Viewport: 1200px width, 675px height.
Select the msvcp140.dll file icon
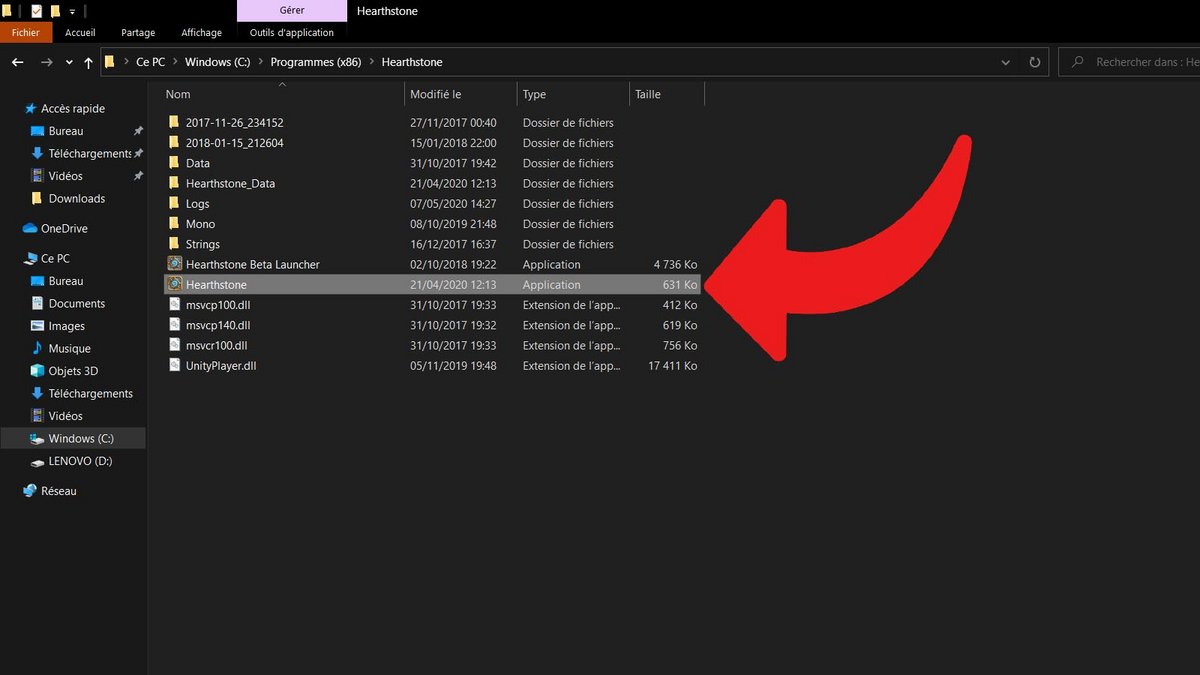tap(174, 325)
